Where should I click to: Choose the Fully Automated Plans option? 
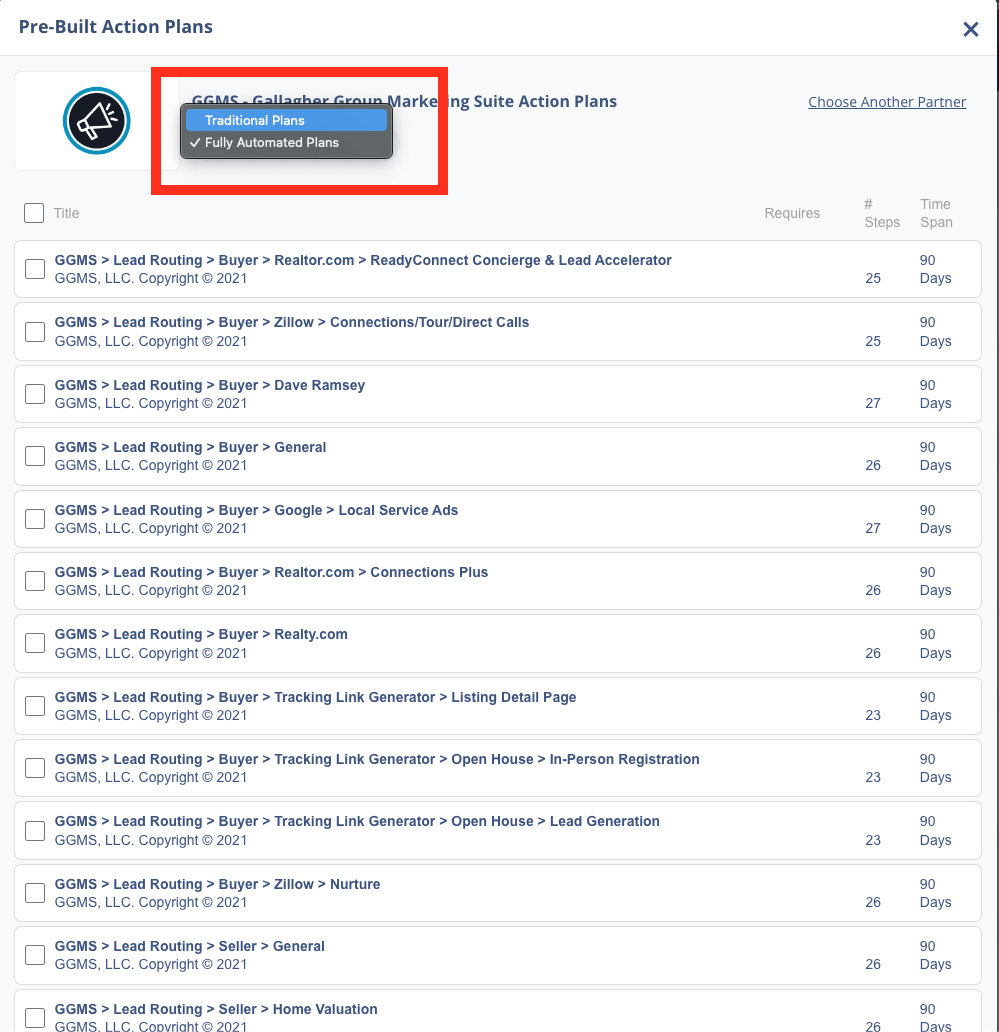coord(286,143)
